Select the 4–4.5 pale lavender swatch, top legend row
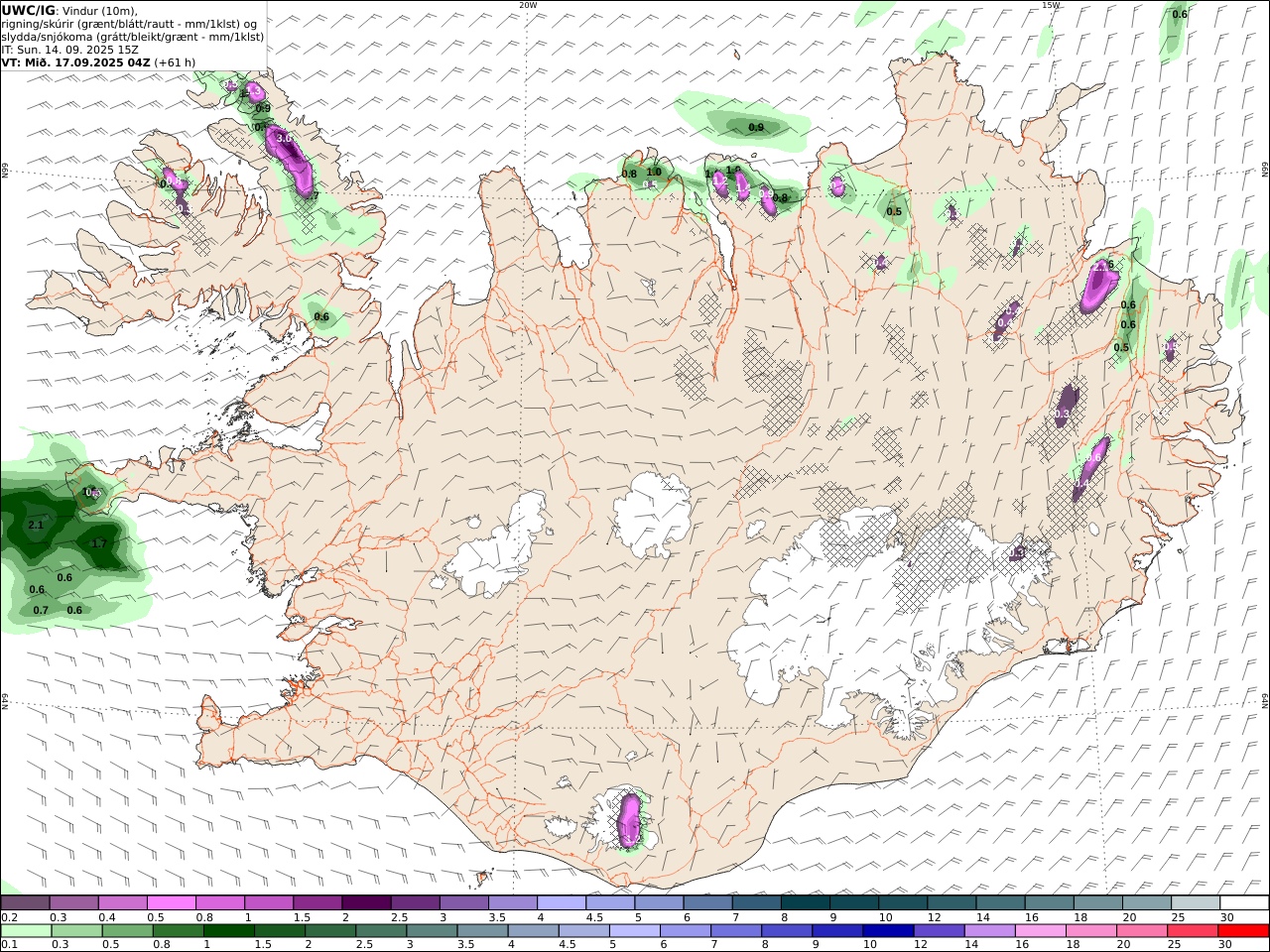 [x=562, y=903]
